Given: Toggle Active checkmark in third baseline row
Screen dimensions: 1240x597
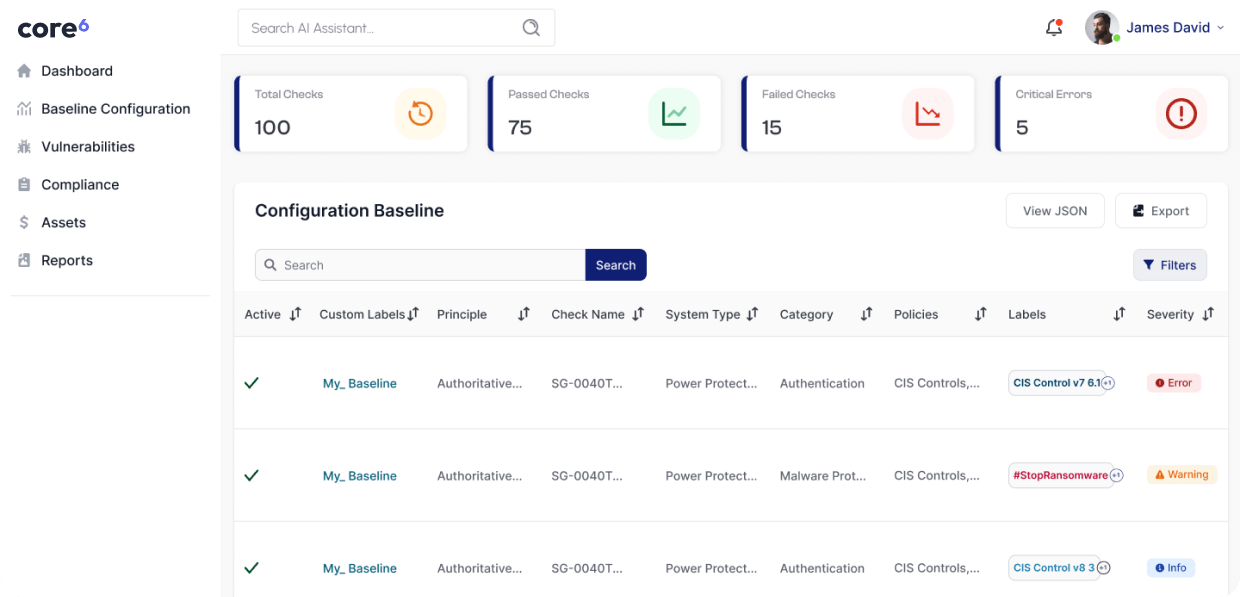Looking at the screenshot, I should 252,568.
